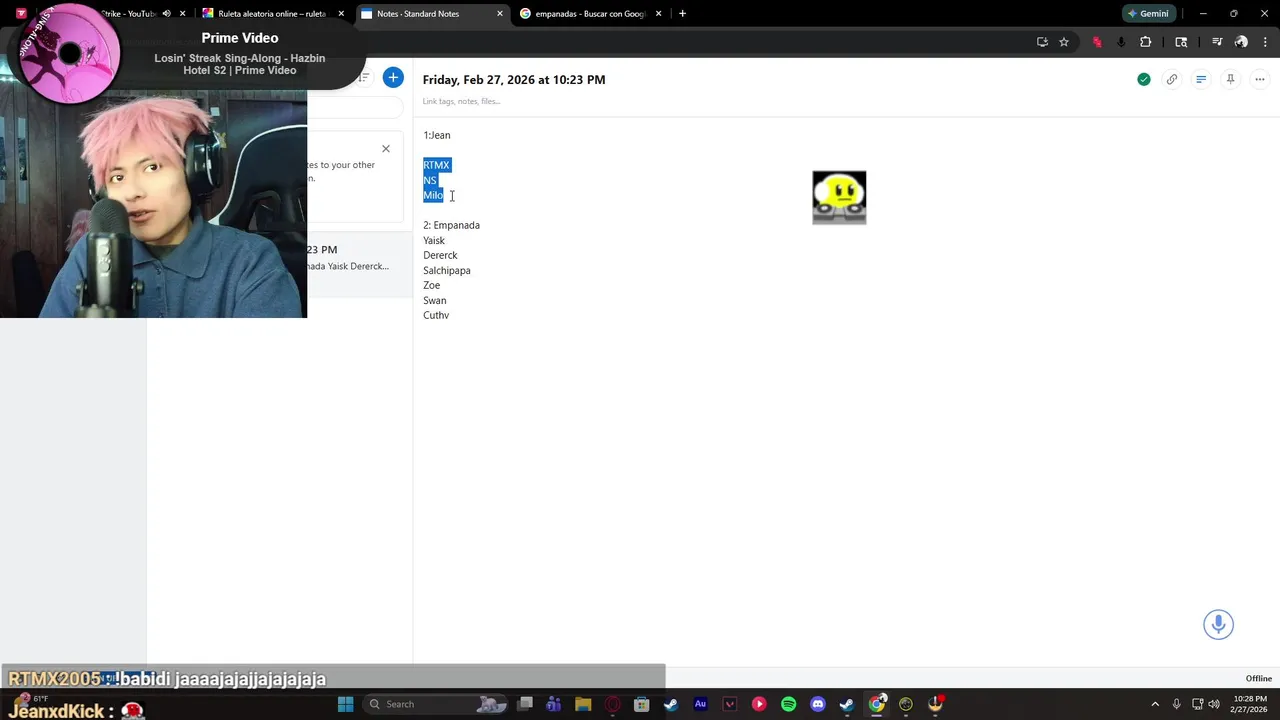Open the change editor icon with blue lines
1280x720 pixels.
pyautogui.click(x=1201, y=79)
